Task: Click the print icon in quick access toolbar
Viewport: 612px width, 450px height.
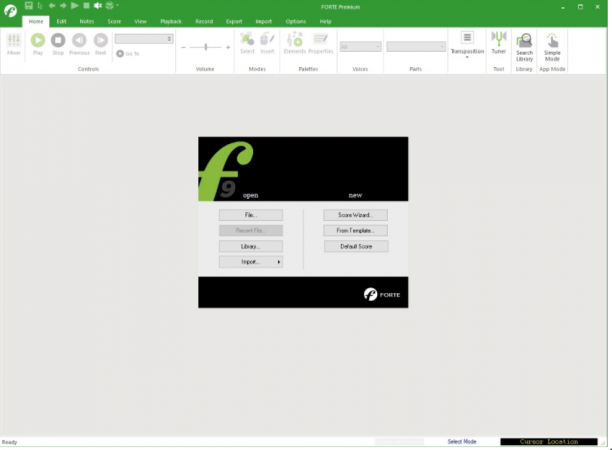Action: coord(109,5)
